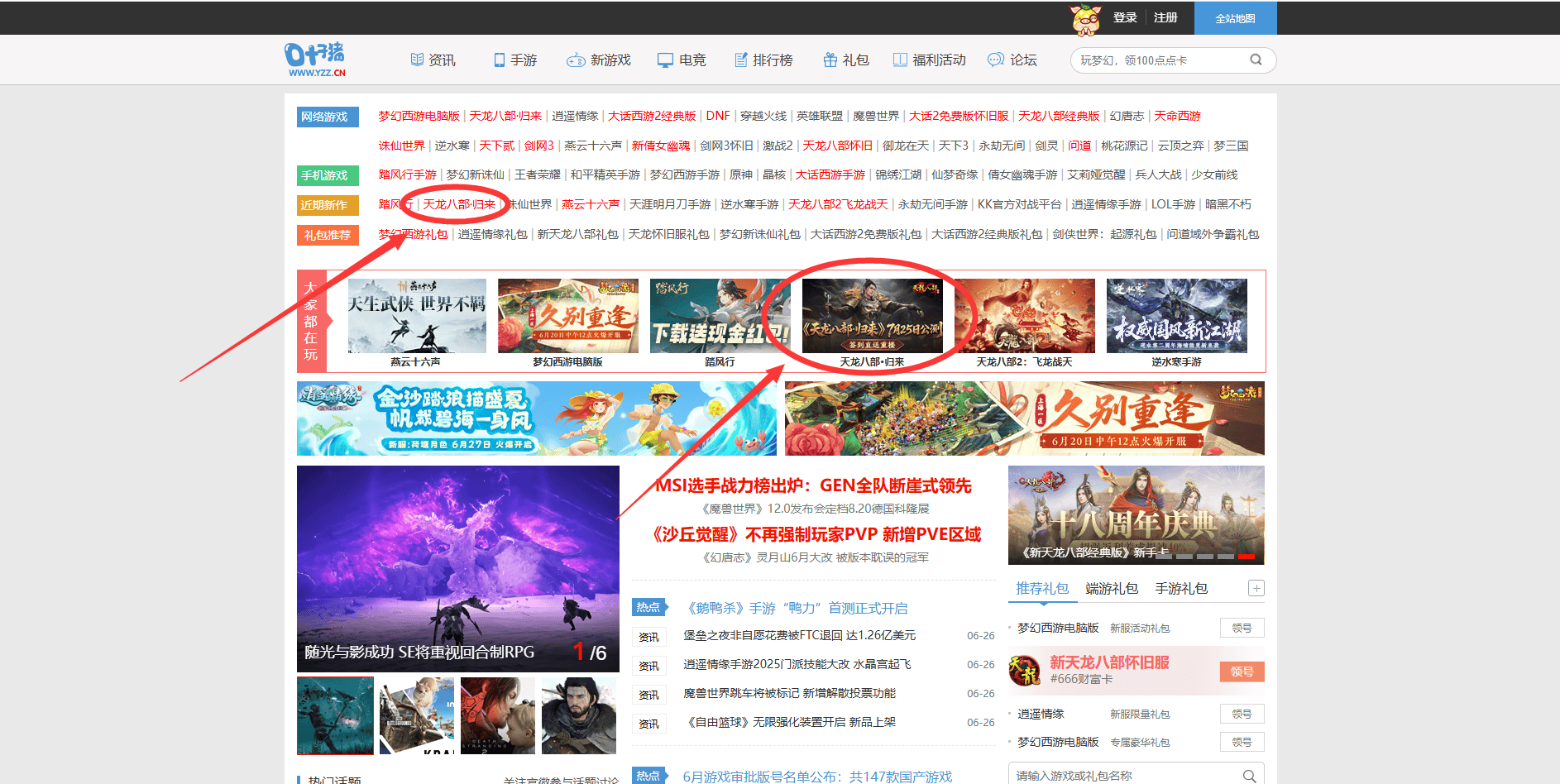Click the 手游 phone icon in navigation
Image resolution: width=1560 pixels, height=784 pixels.
pos(499,60)
